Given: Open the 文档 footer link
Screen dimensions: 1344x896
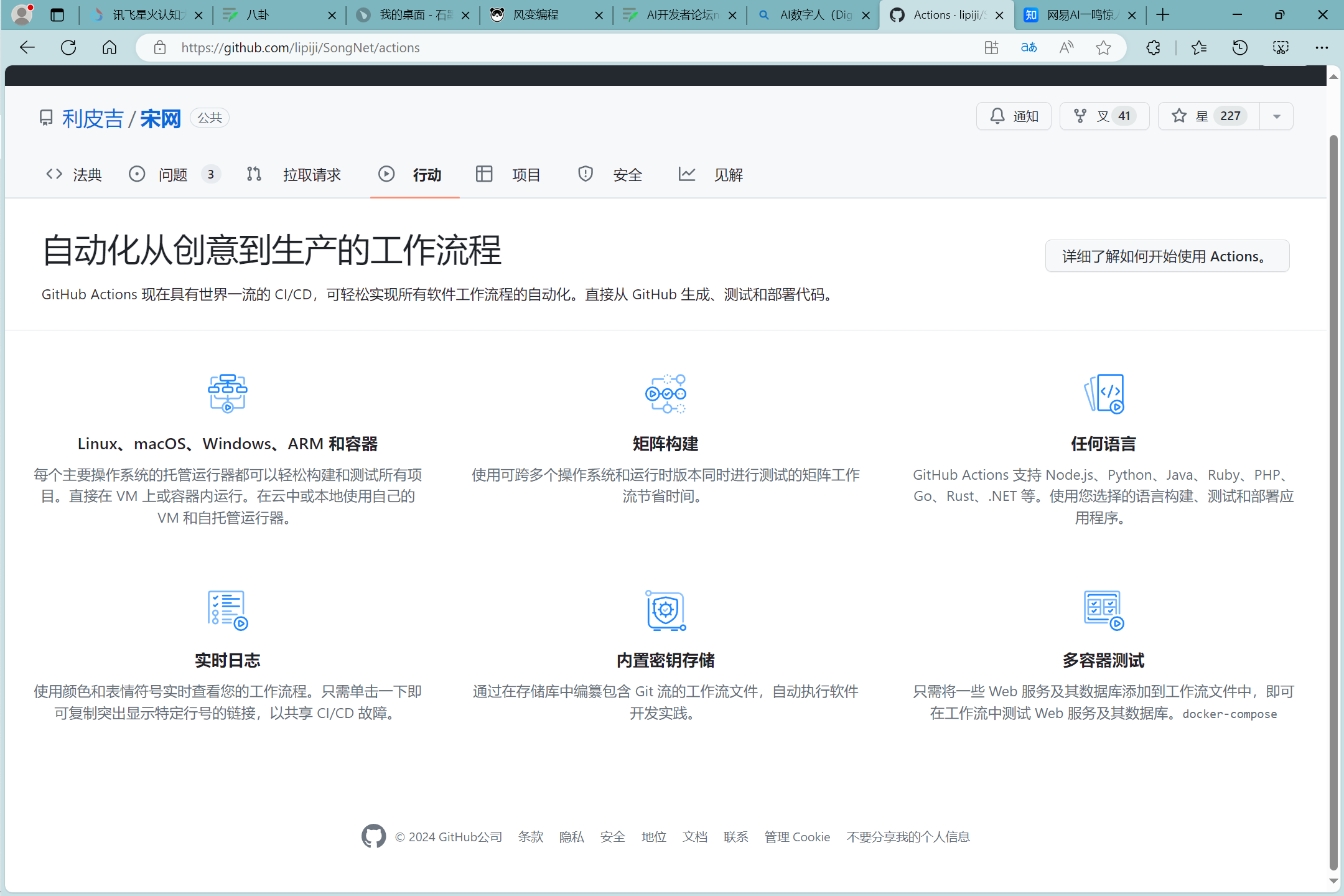Looking at the screenshot, I should click(x=695, y=837).
